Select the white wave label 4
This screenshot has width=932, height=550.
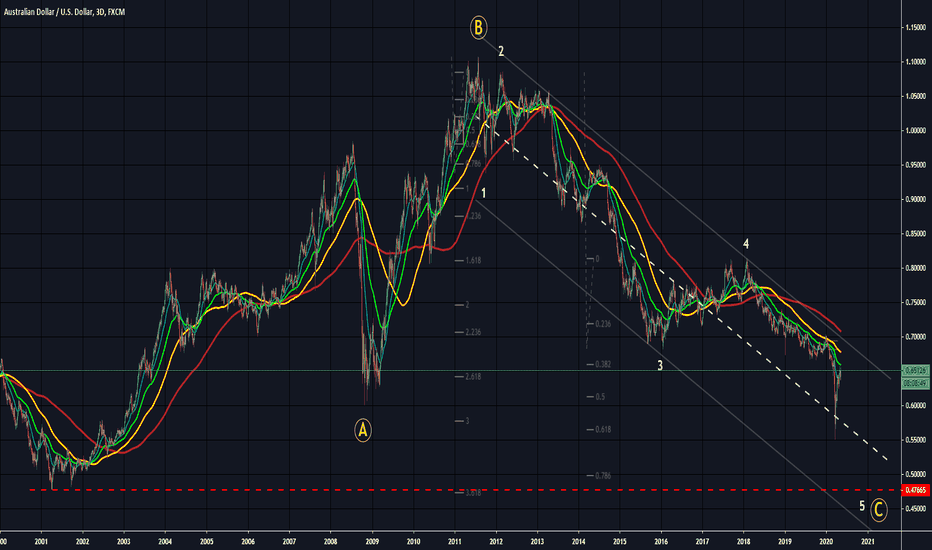tap(746, 243)
